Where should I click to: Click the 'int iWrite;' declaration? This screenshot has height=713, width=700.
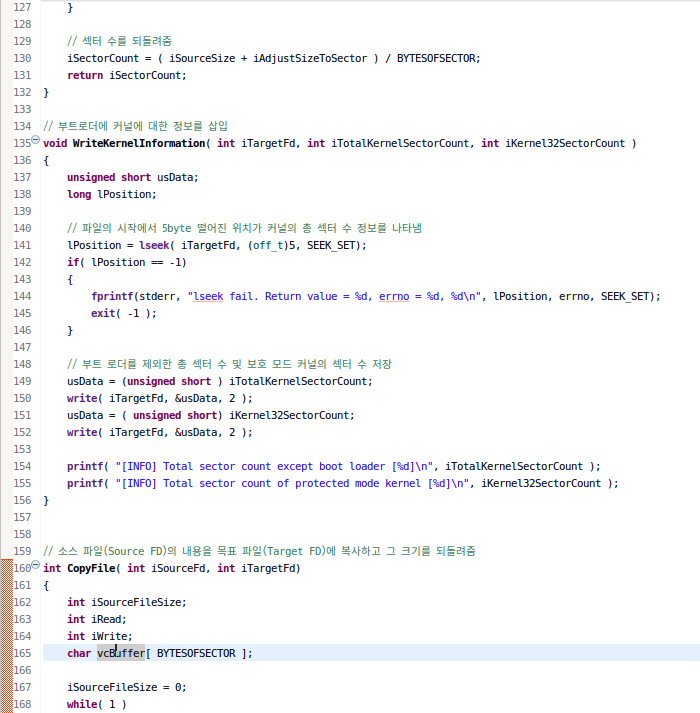click(100, 637)
